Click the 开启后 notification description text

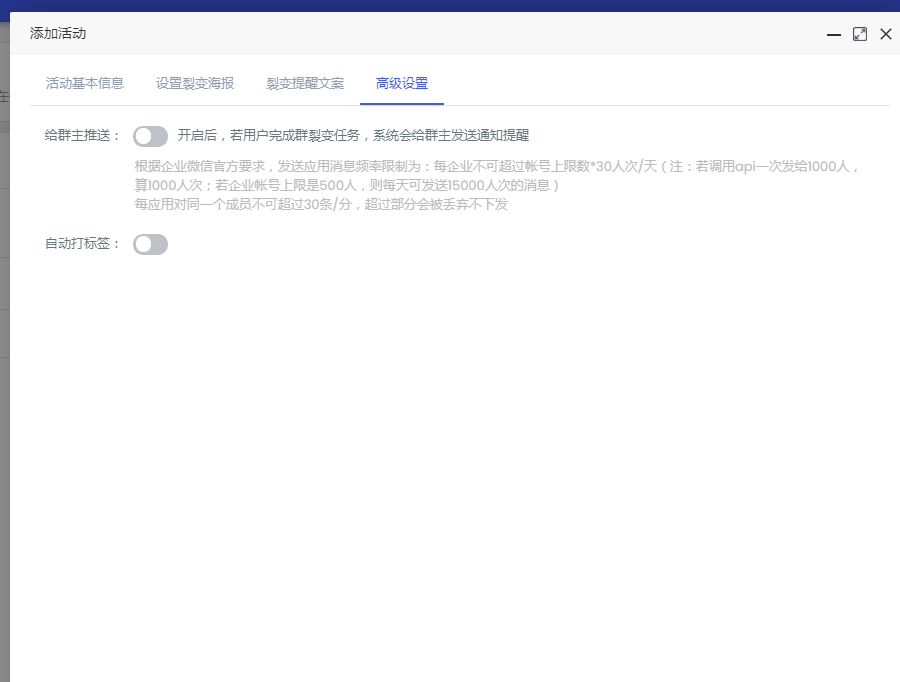(353, 135)
